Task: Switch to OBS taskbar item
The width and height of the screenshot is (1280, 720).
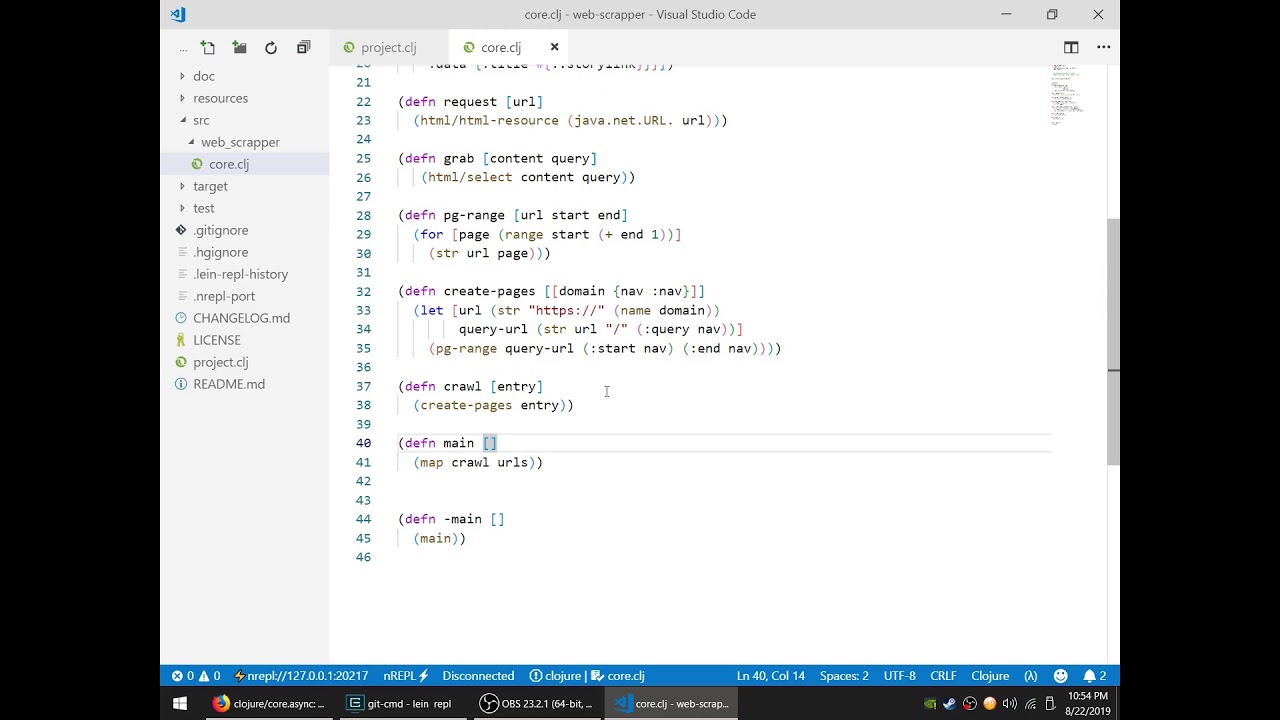Action: point(536,704)
